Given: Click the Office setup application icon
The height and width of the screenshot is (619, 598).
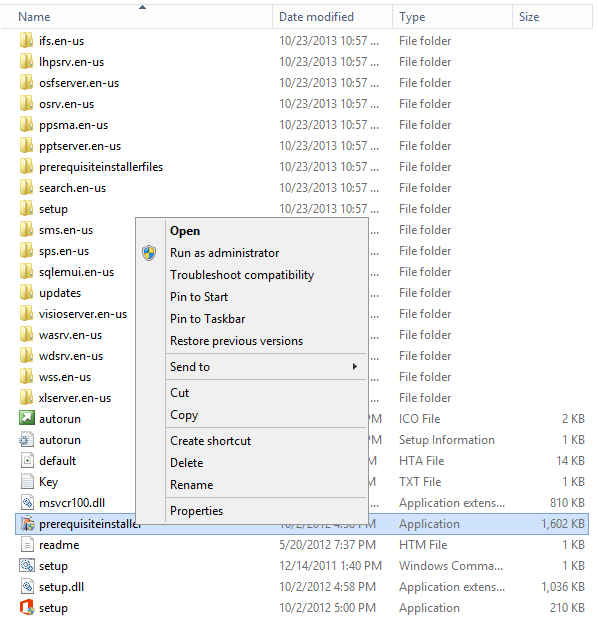Looking at the screenshot, I should [x=27, y=608].
